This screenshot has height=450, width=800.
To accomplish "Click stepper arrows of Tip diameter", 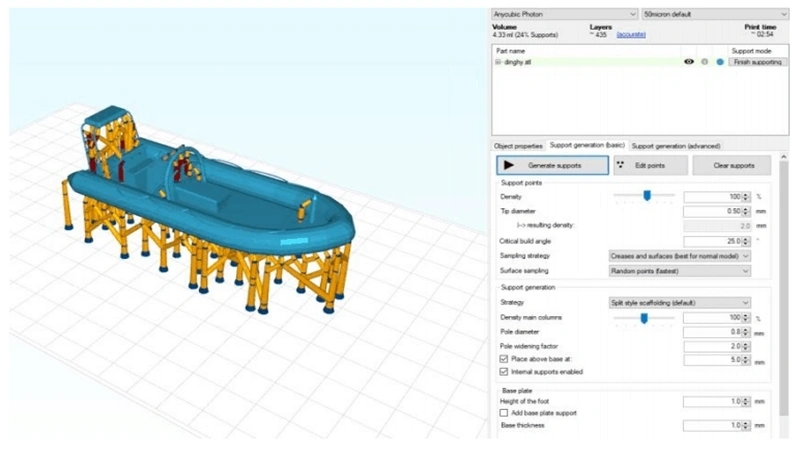I will click(746, 211).
